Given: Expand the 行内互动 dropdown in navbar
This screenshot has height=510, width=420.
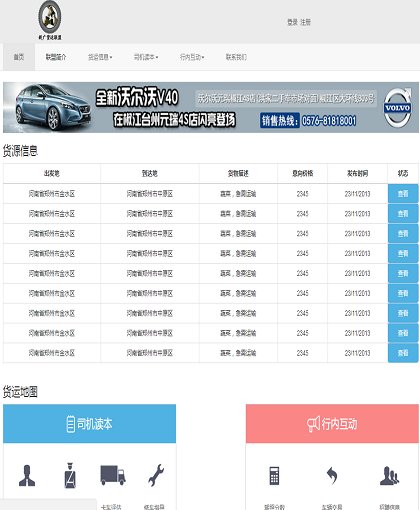Looking at the screenshot, I should click(192, 57).
